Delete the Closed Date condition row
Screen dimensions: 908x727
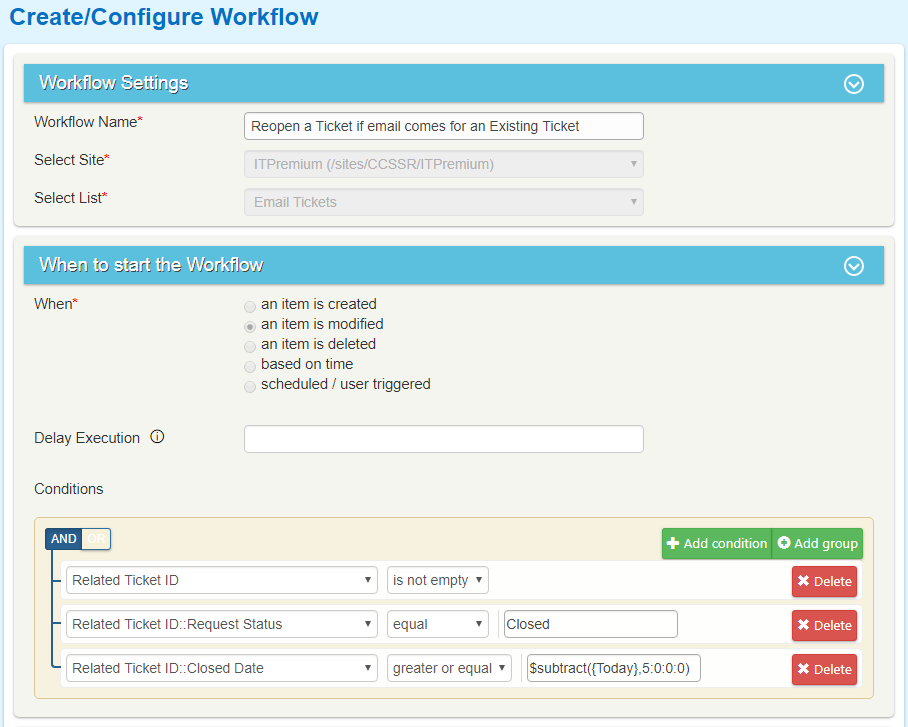click(x=824, y=669)
